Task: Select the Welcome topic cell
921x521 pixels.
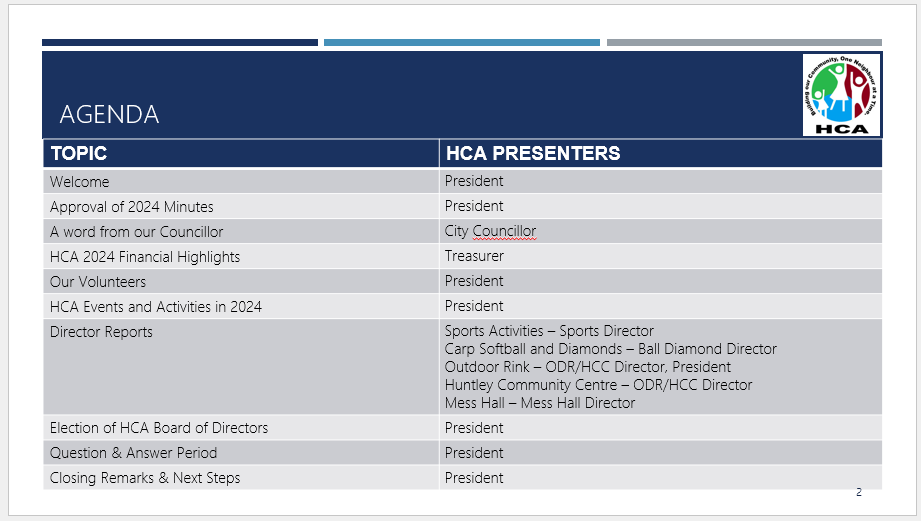Action: 80,182
